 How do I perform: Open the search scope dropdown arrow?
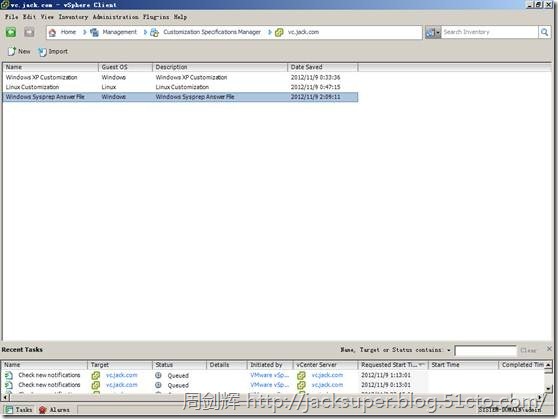[x=438, y=33]
